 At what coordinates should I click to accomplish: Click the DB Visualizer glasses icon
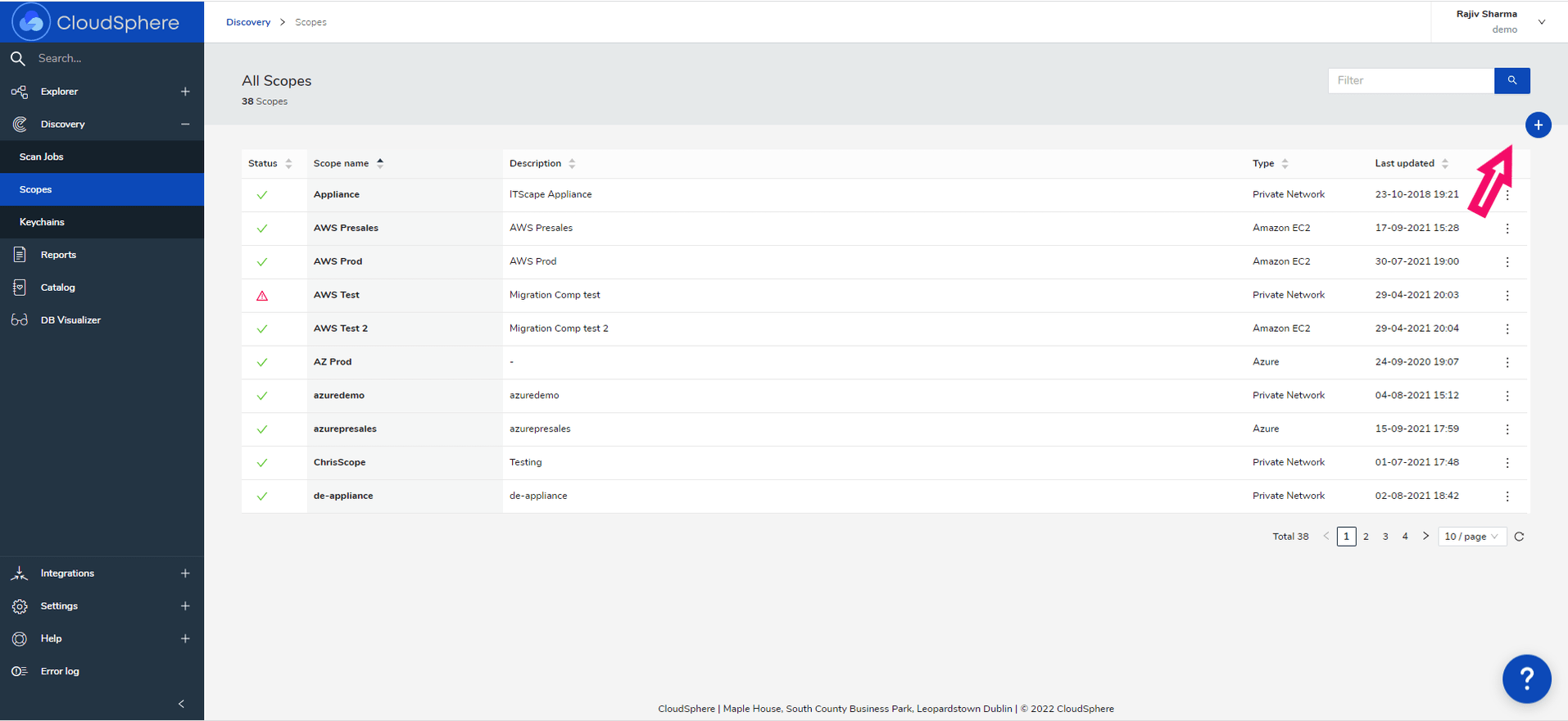[x=20, y=320]
